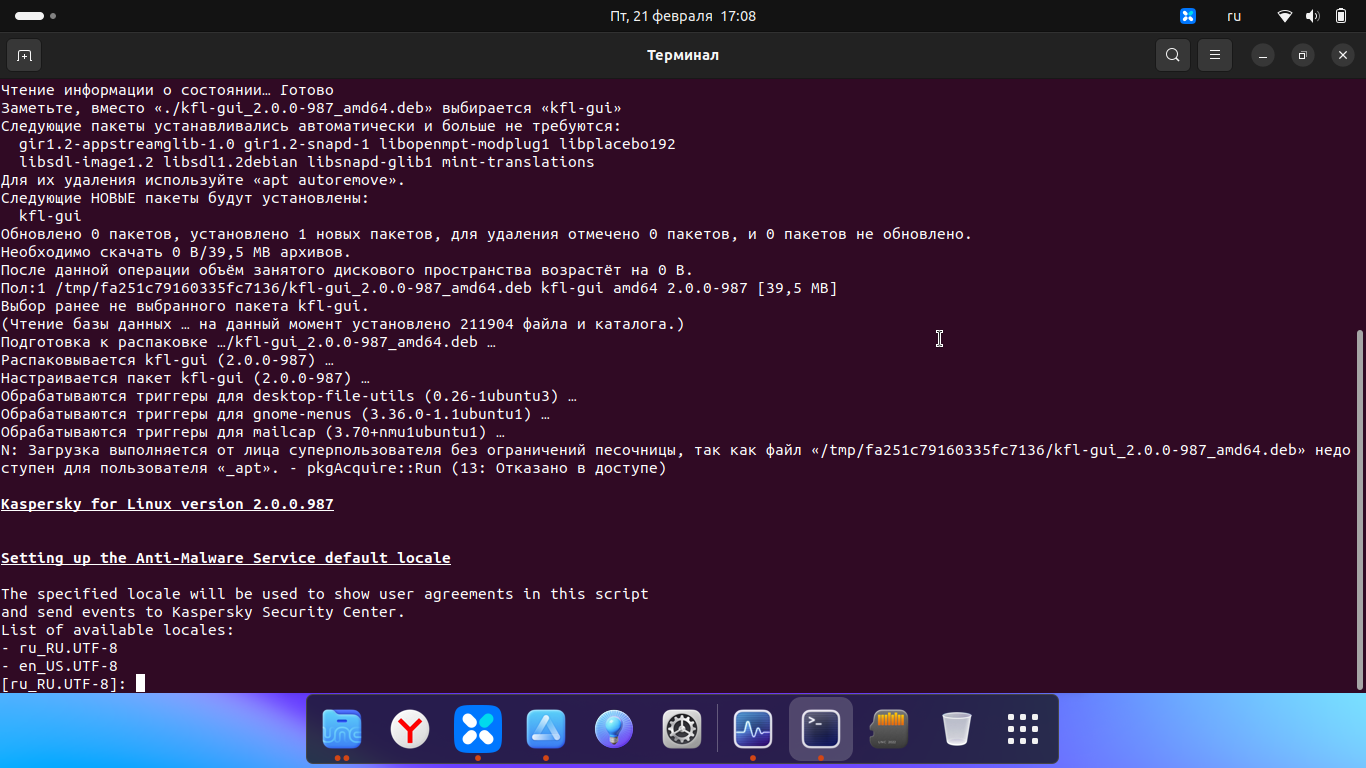Screen dimensions: 1366x768
Task: Open the Wi-Fi status indicator
Action: point(1285,16)
